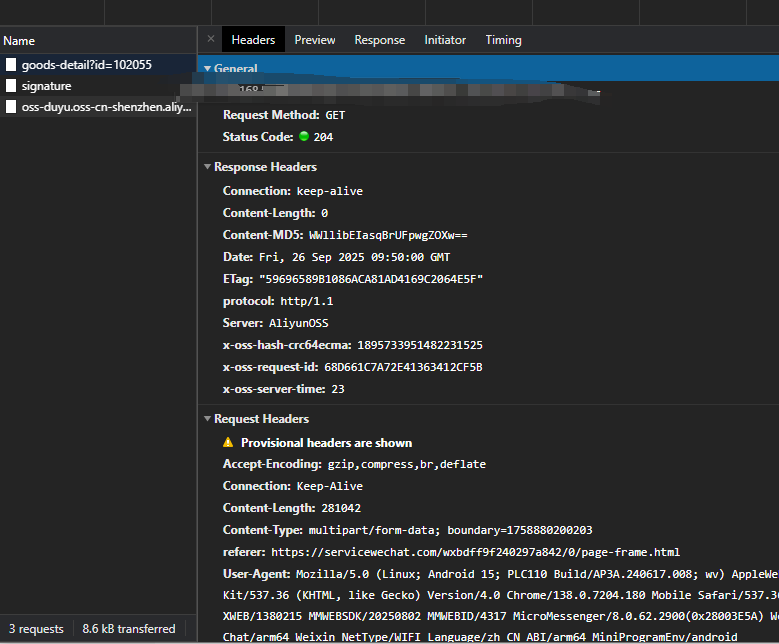Click the green status code indicator
Screen dimensions: 779x644
(304, 136)
